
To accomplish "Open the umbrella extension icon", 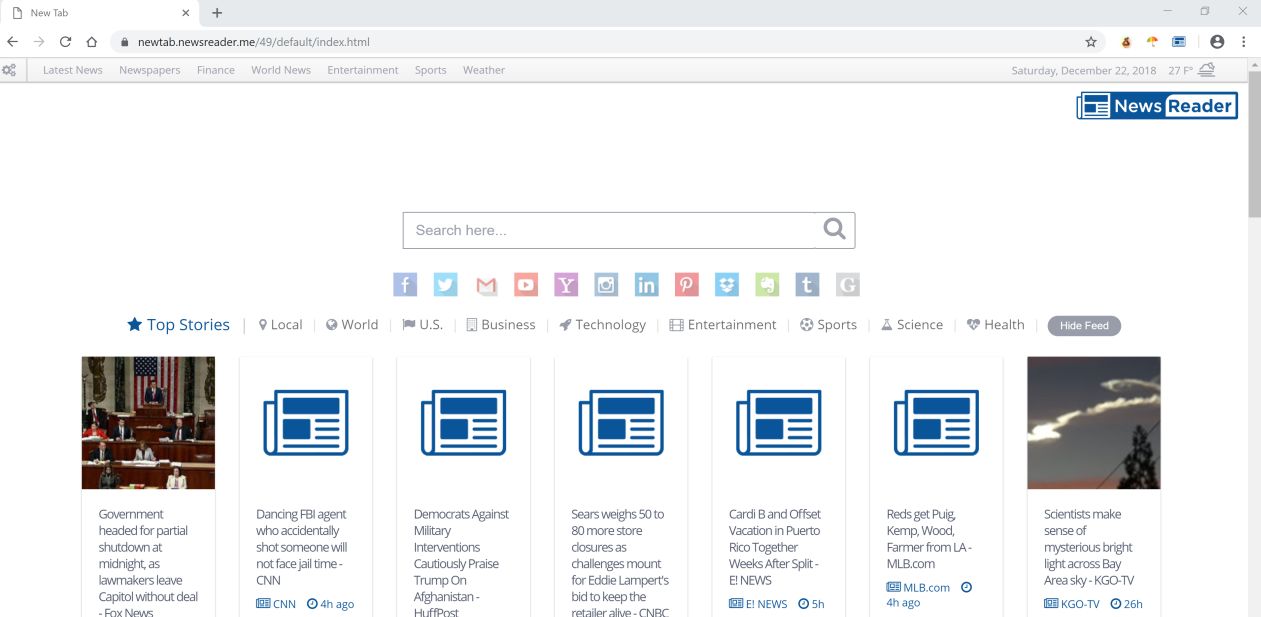I will tap(1152, 42).
